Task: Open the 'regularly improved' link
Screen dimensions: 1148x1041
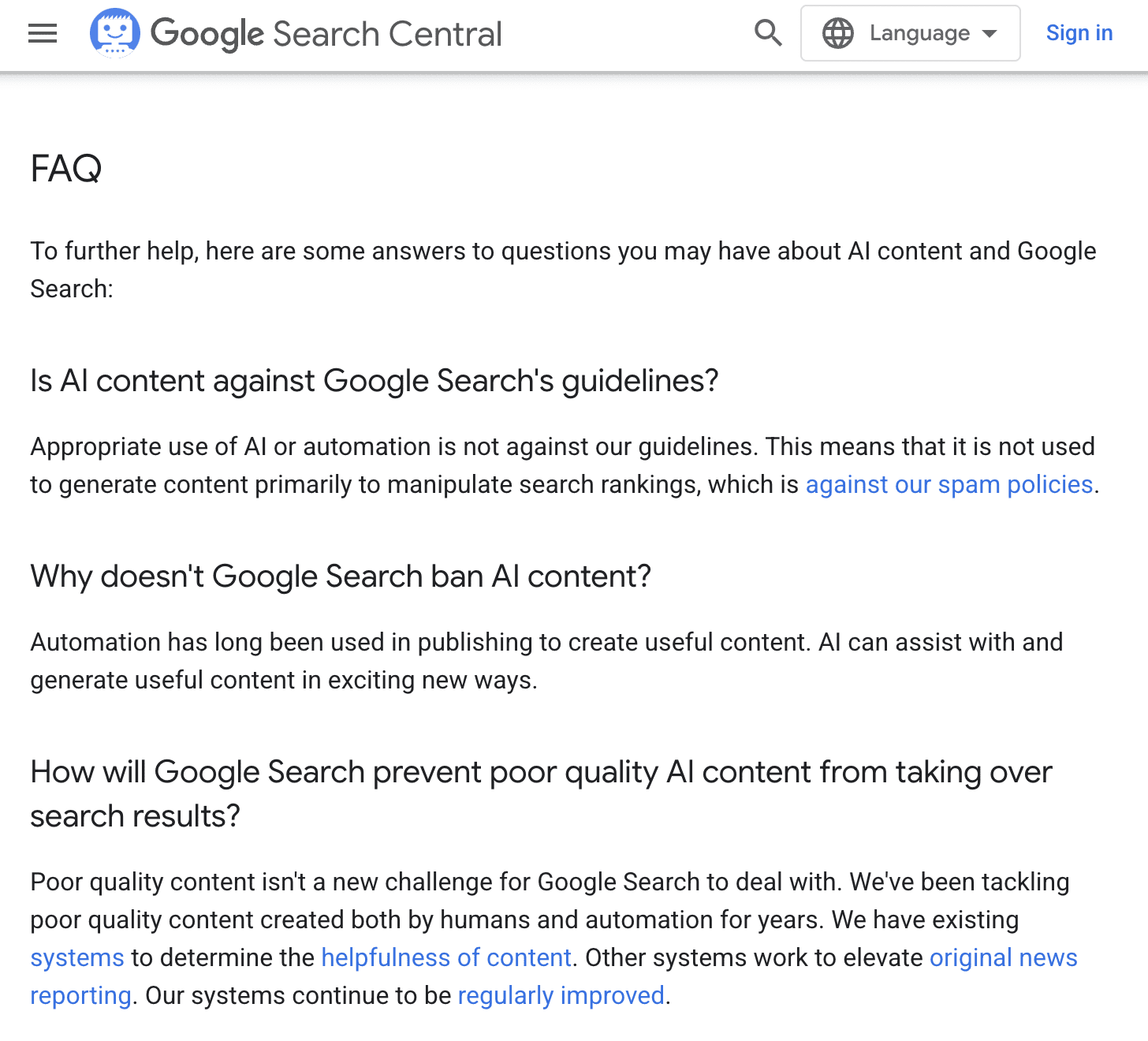Action: [561, 995]
